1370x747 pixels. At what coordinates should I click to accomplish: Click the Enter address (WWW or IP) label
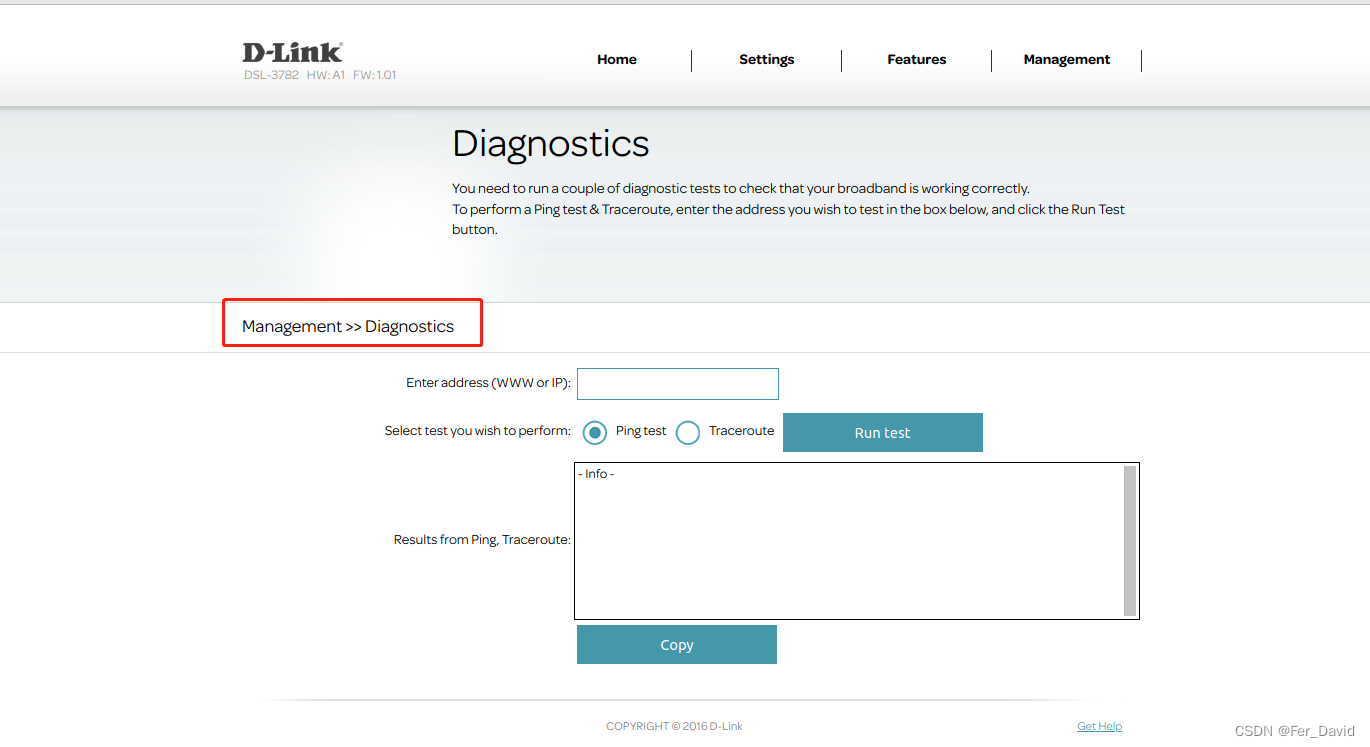pos(488,383)
